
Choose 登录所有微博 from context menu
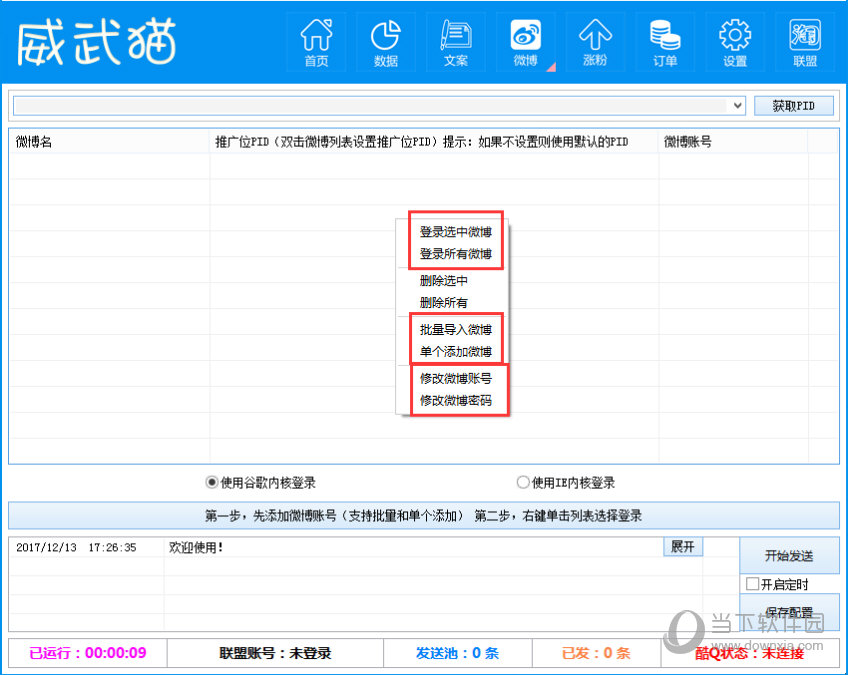455,254
